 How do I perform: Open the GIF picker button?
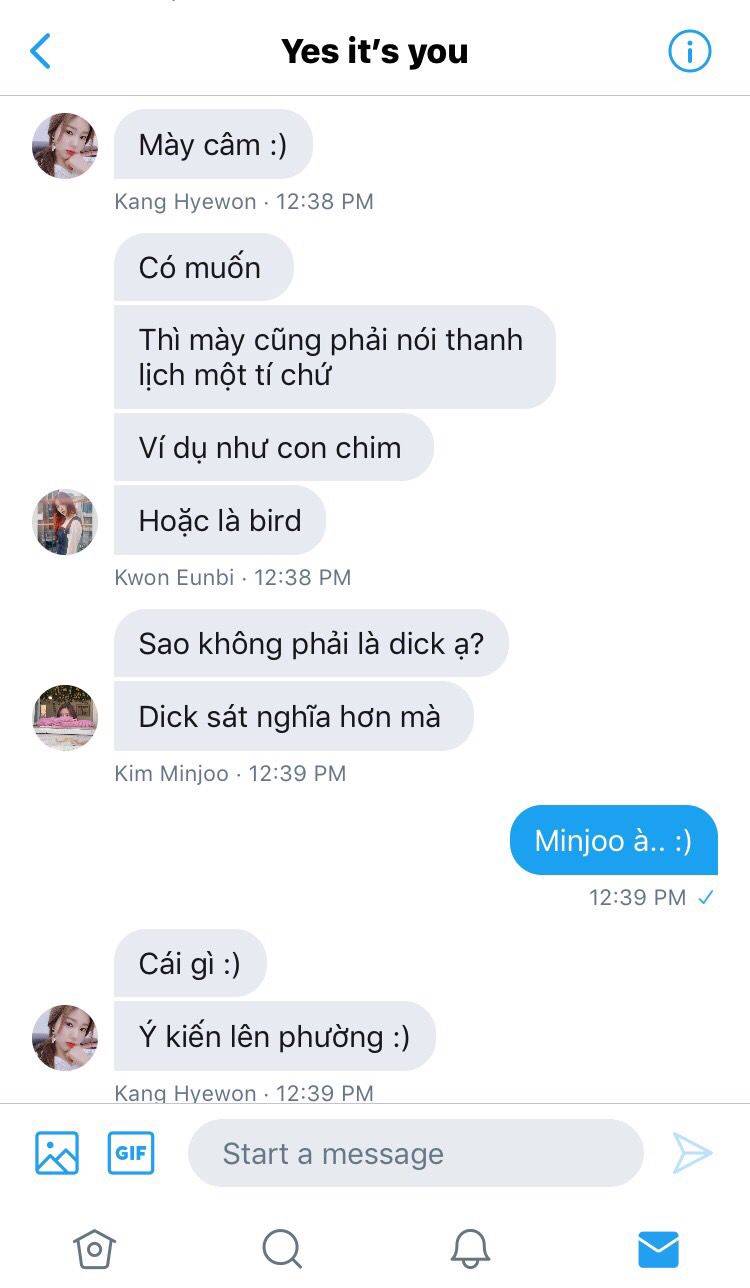(131, 1153)
